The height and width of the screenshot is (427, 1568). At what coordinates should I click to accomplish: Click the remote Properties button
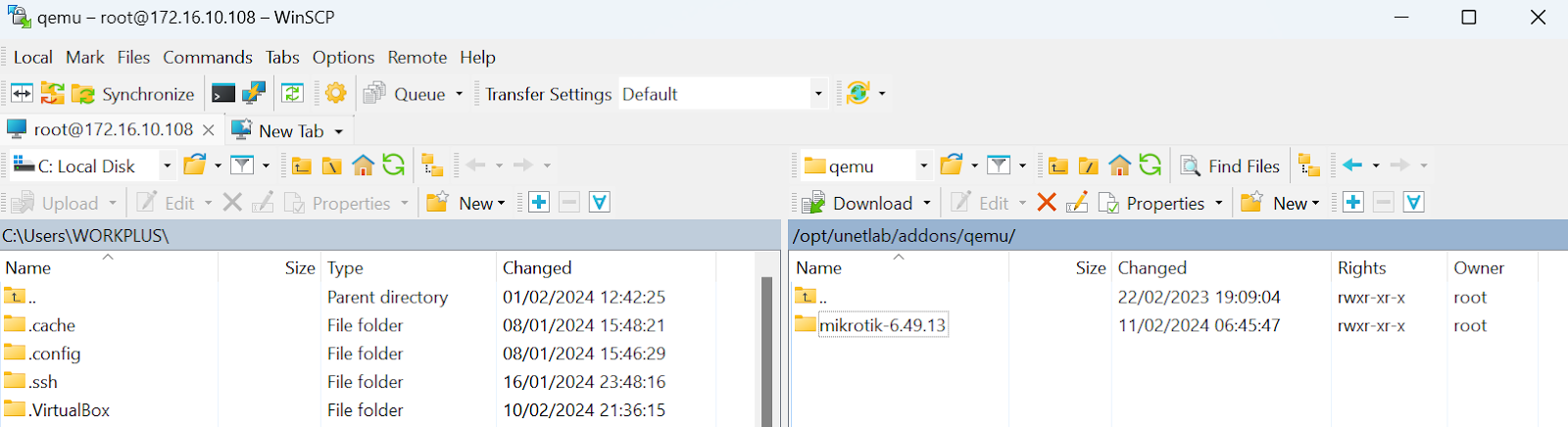[x=1151, y=203]
